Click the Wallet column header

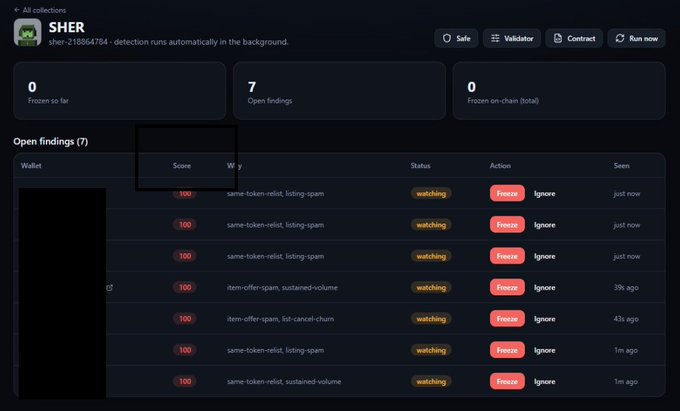click(31, 166)
